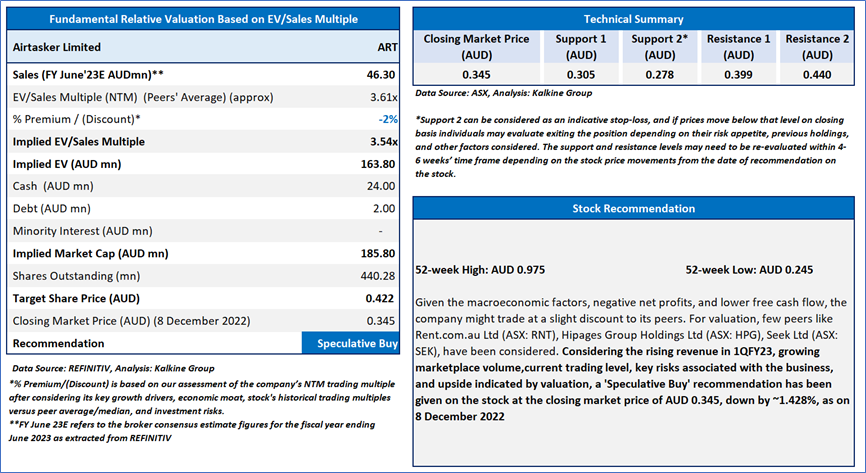Click the '52-week High: AUD 0.975' text
The image size is (866, 473).
pos(480,270)
